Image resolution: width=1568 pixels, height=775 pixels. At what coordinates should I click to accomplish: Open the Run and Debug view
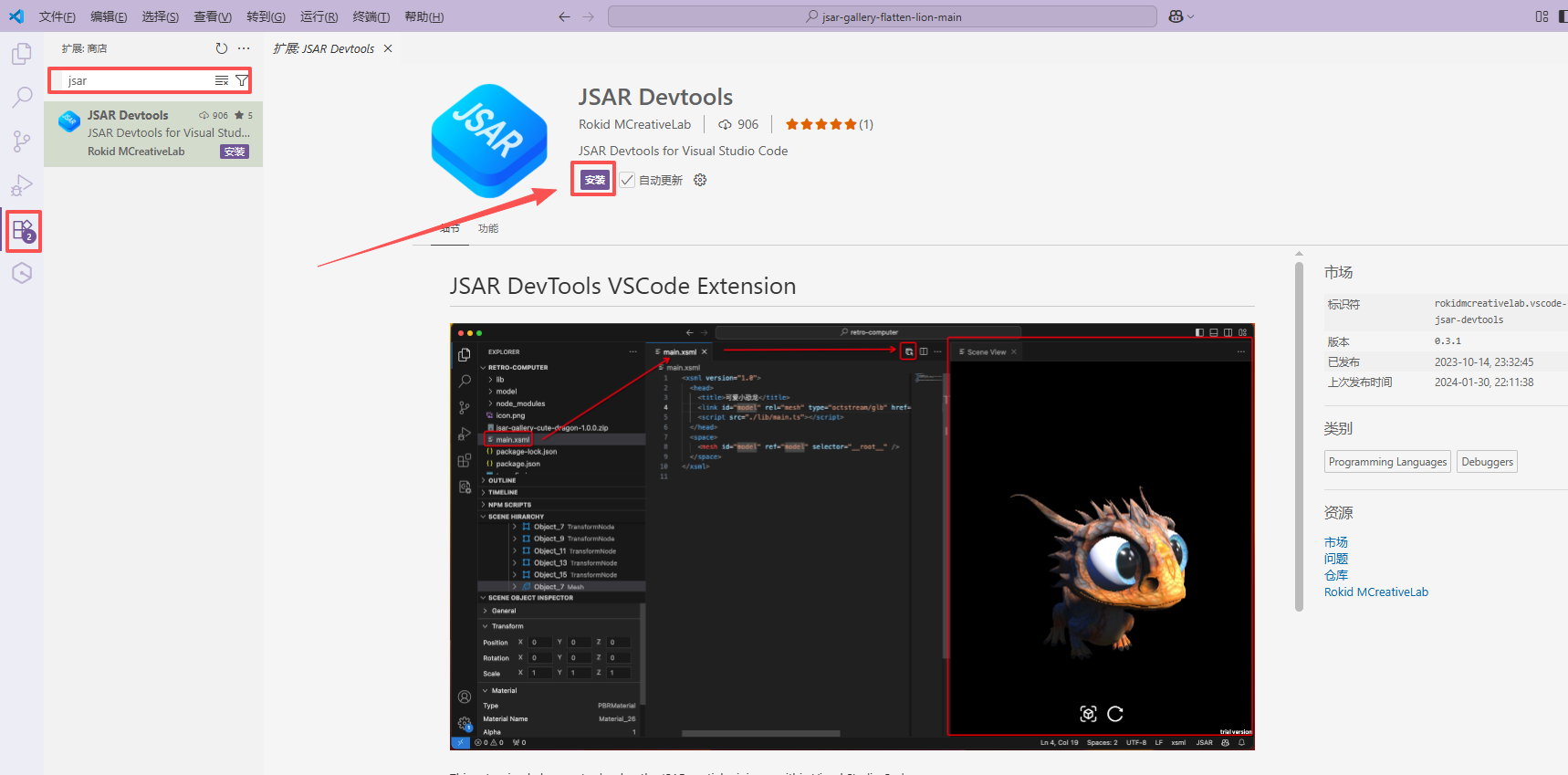[22, 185]
